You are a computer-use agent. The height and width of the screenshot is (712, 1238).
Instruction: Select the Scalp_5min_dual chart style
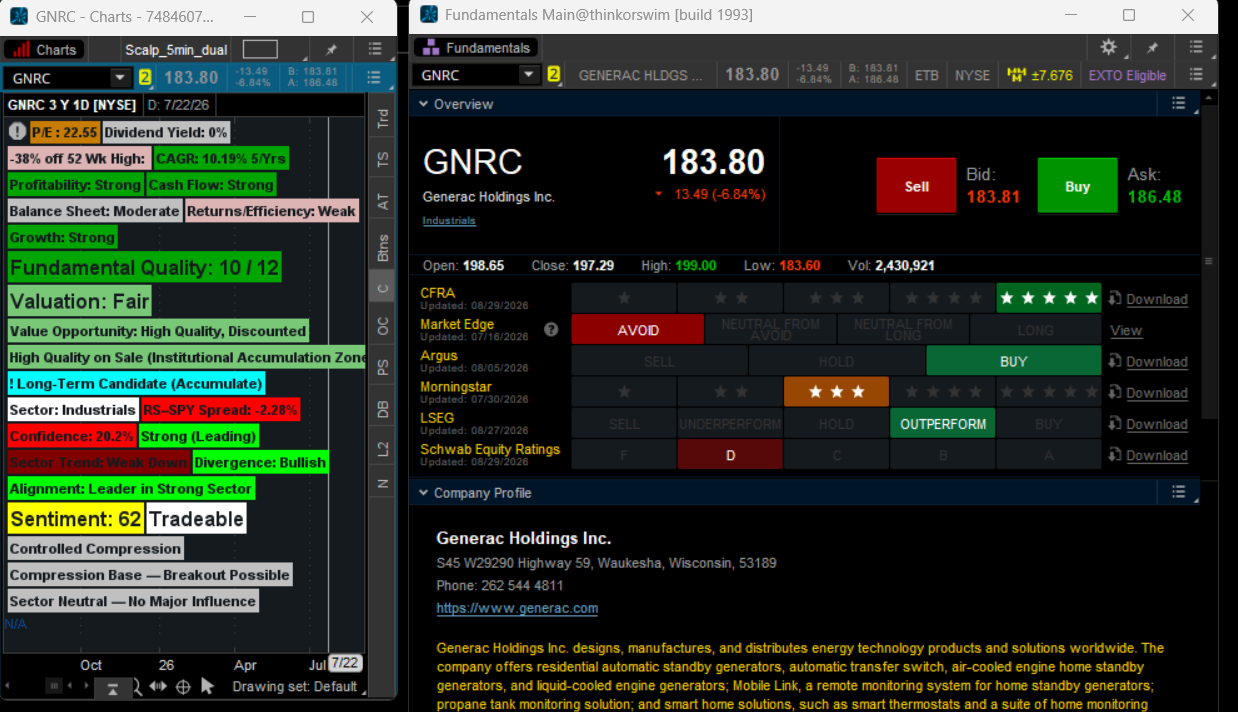[x=176, y=49]
